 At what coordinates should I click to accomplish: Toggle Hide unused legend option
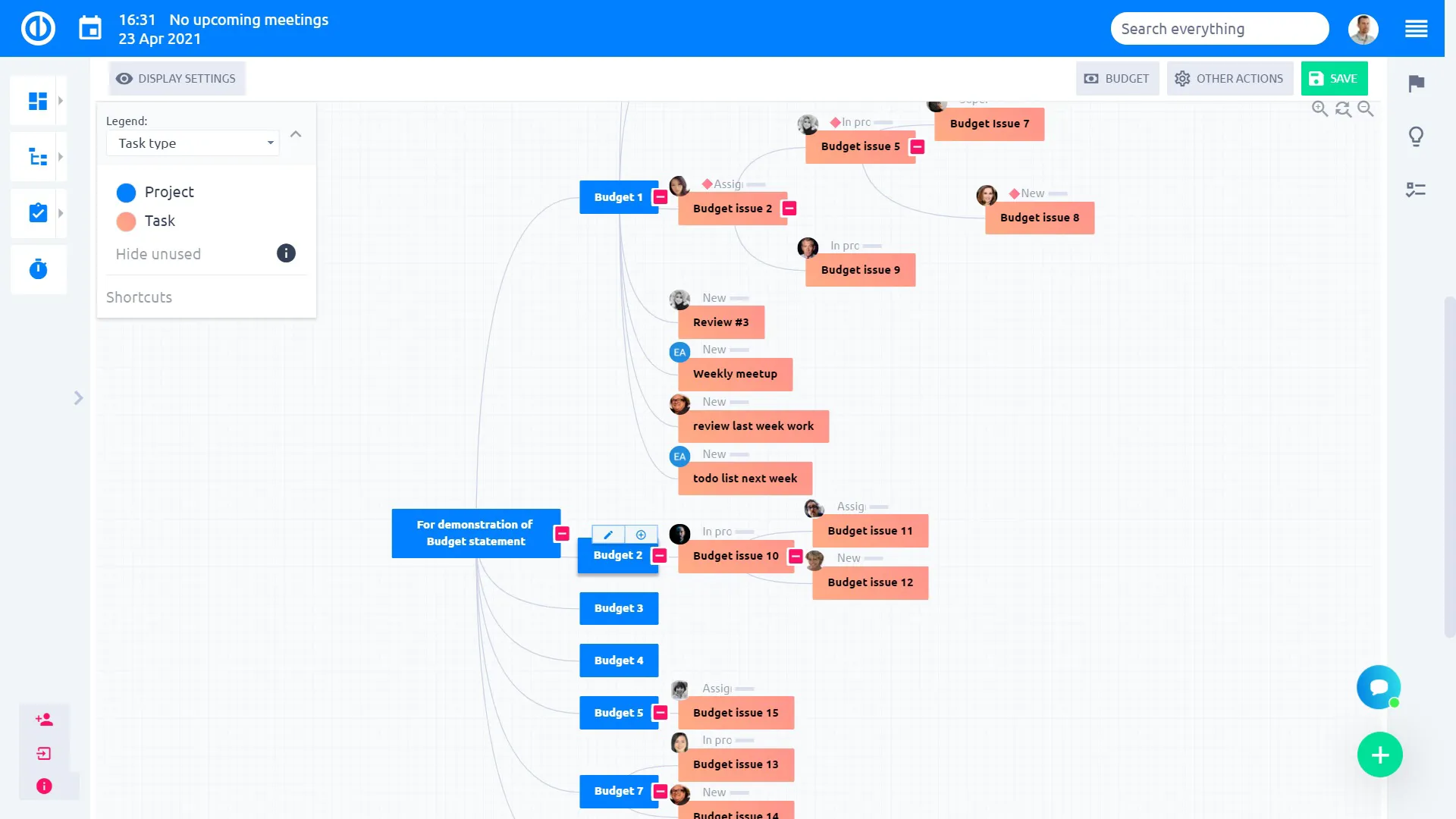tap(158, 254)
